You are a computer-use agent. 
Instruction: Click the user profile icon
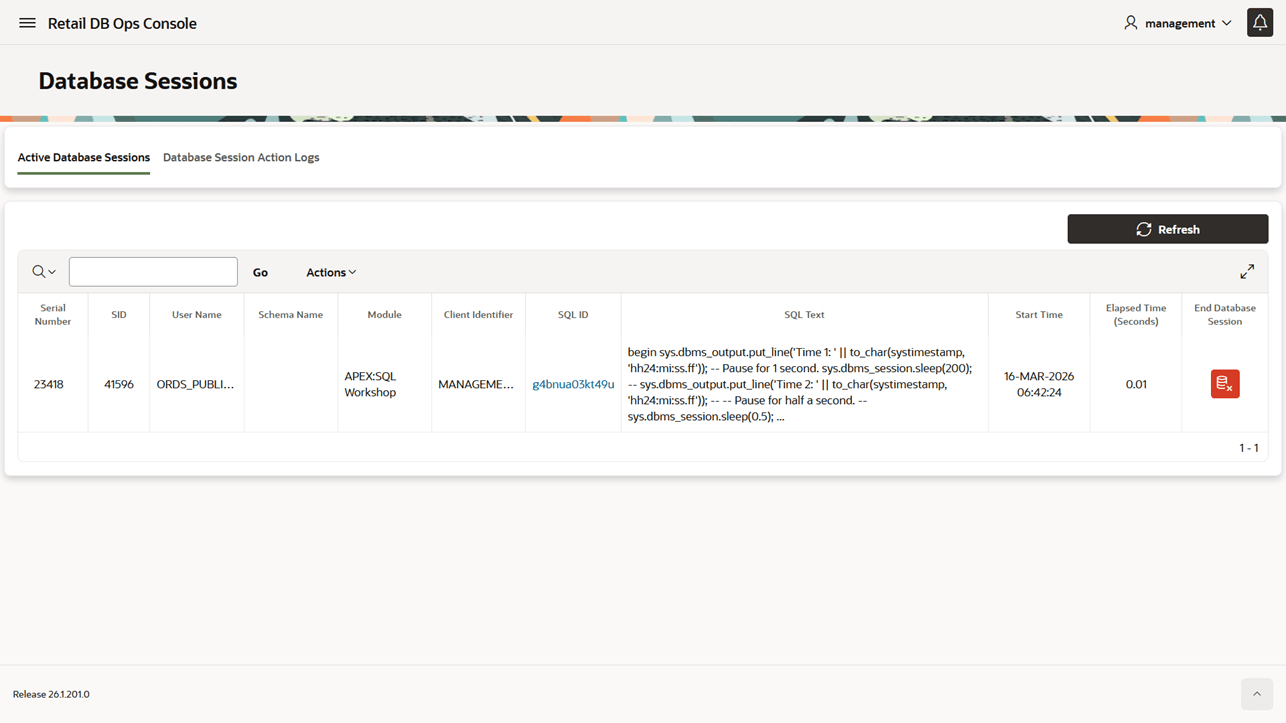tap(1131, 22)
